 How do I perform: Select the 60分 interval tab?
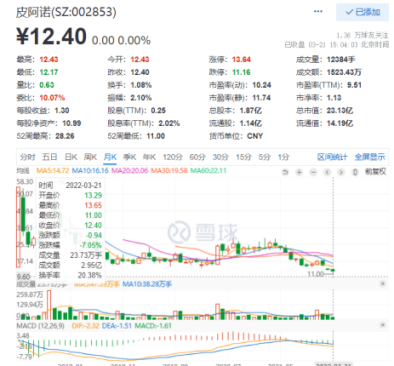(198, 157)
